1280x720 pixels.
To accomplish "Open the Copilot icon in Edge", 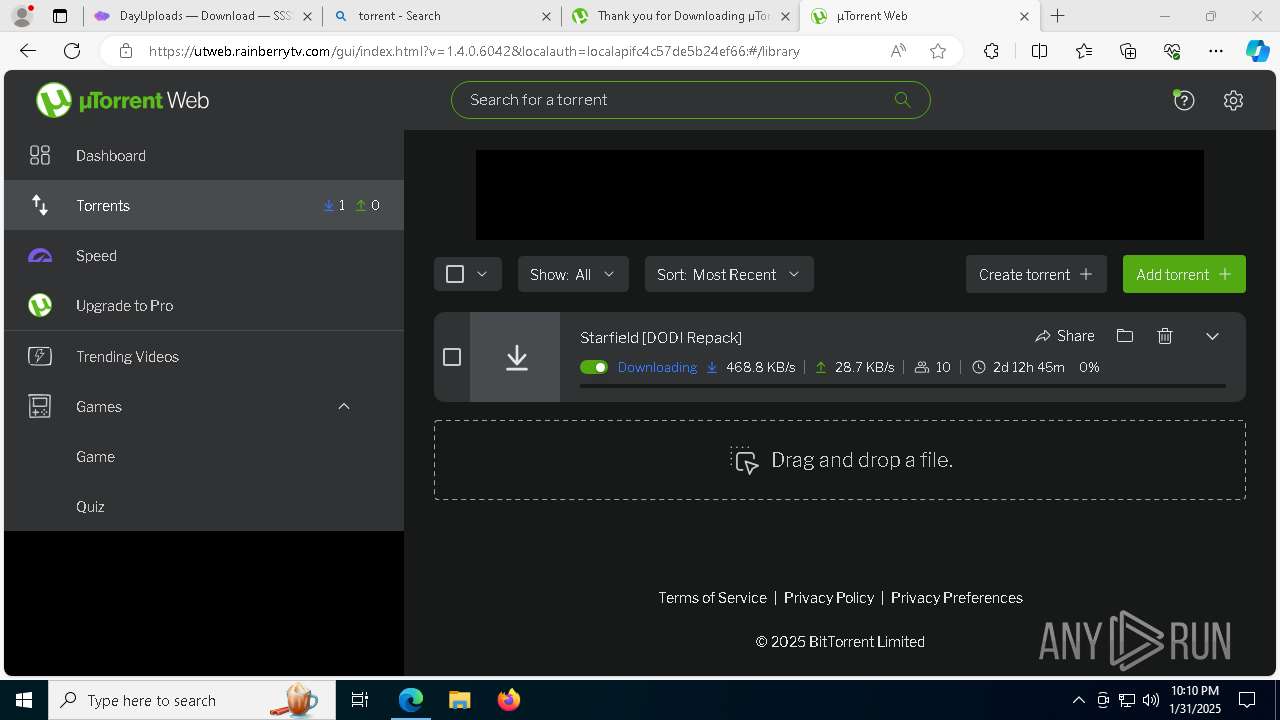I will point(1257,51).
